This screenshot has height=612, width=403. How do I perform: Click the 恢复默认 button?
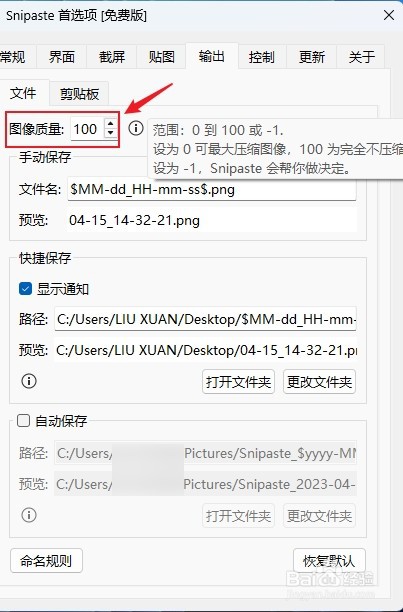pos(329,561)
